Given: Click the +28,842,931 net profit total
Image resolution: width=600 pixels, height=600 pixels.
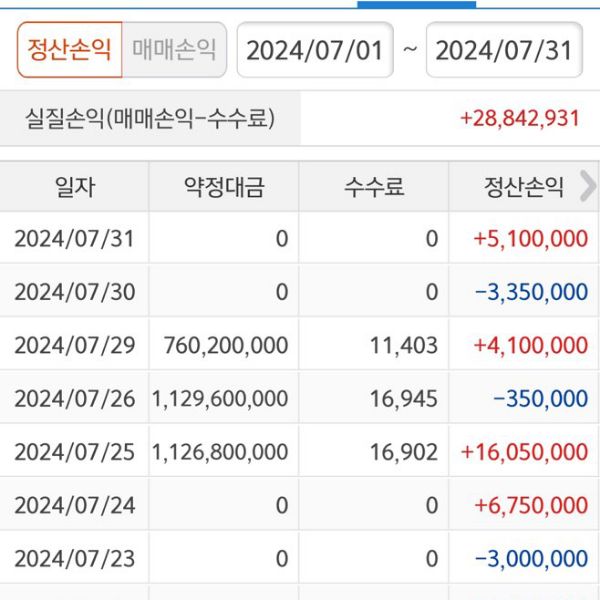Looking at the screenshot, I should 519,118.
